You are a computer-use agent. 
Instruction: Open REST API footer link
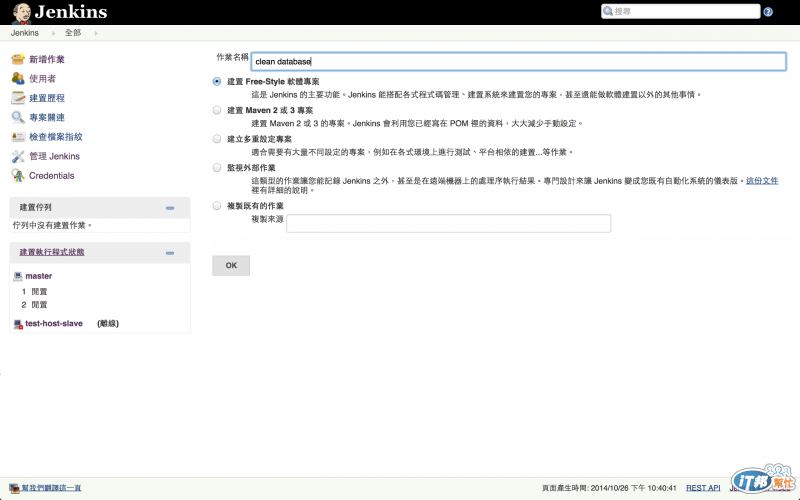pyautogui.click(x=703, y=488)
